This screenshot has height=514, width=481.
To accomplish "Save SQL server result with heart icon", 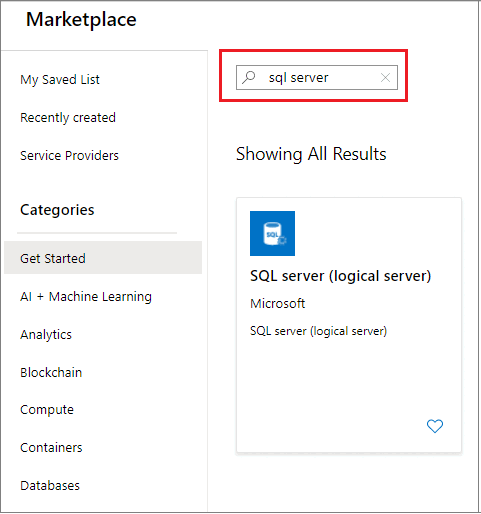I will pos(435,426).
